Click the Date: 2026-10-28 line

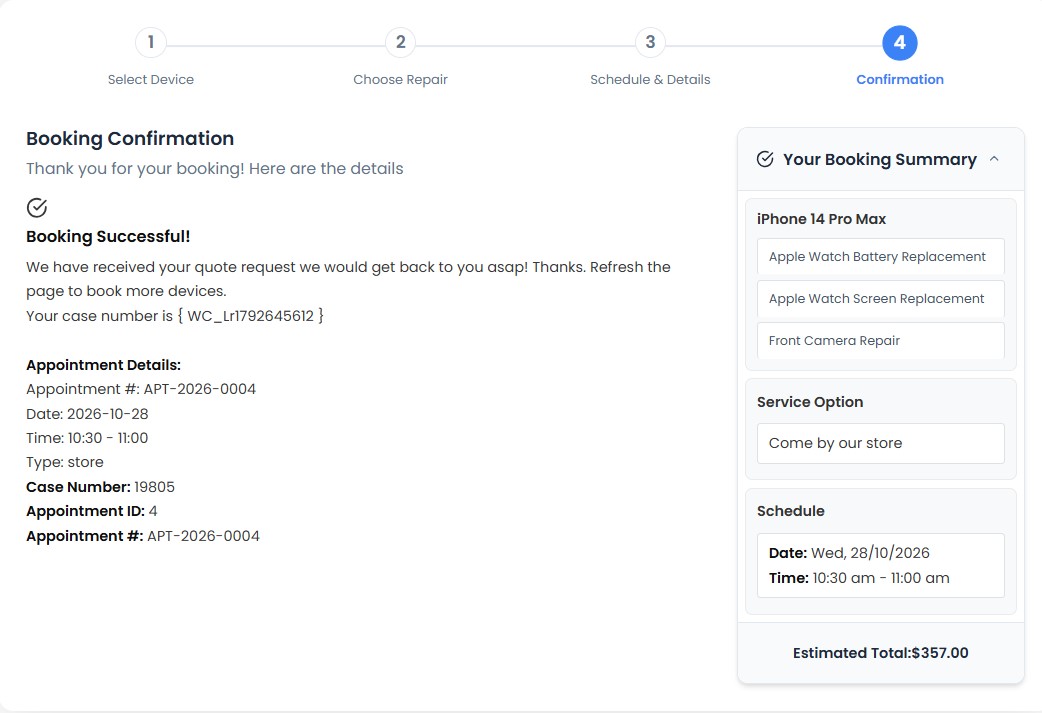pyautogui.click(x=87, y=414)
